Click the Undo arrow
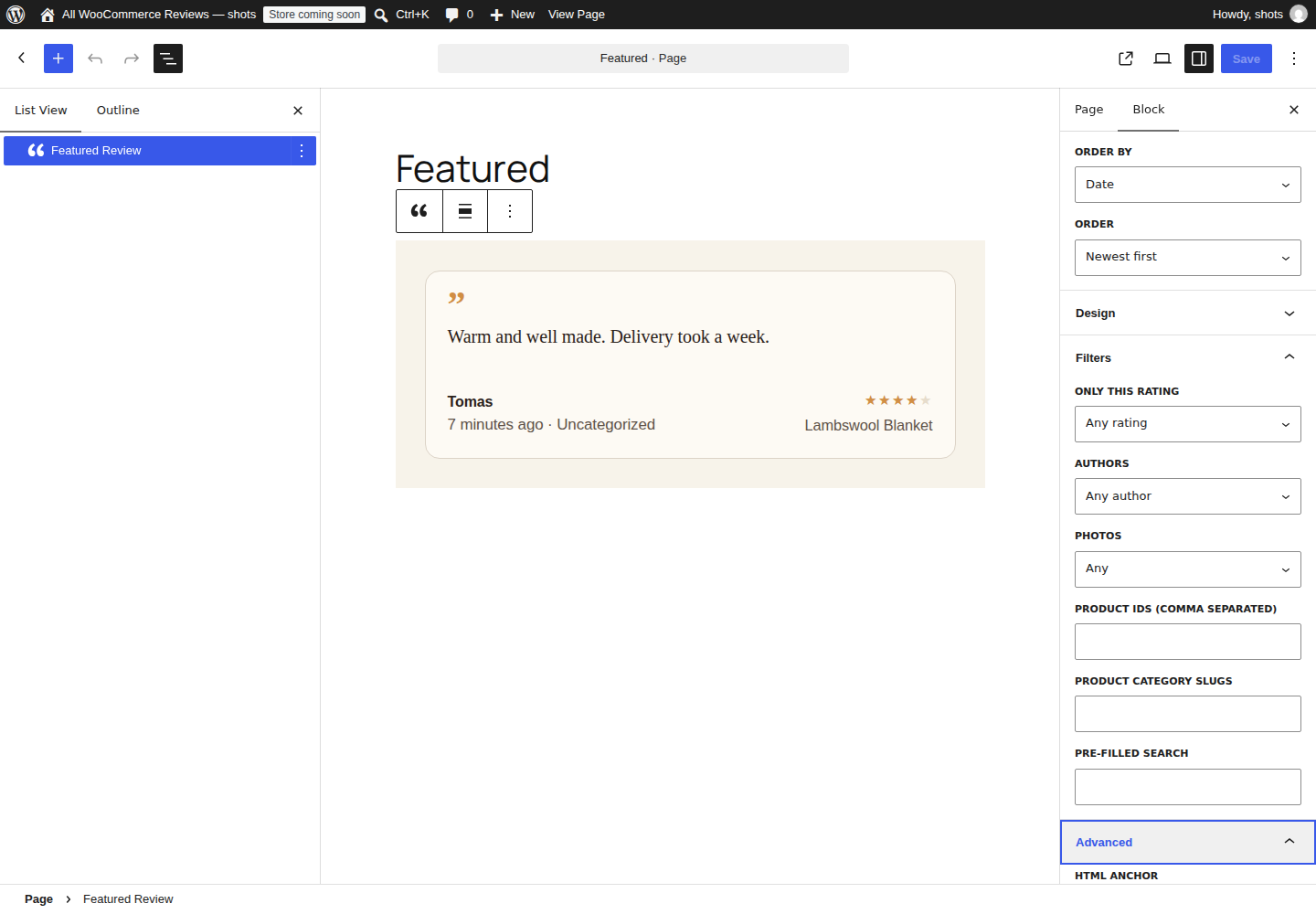Viewport: 1316px width, 914px height. (95, 58)
